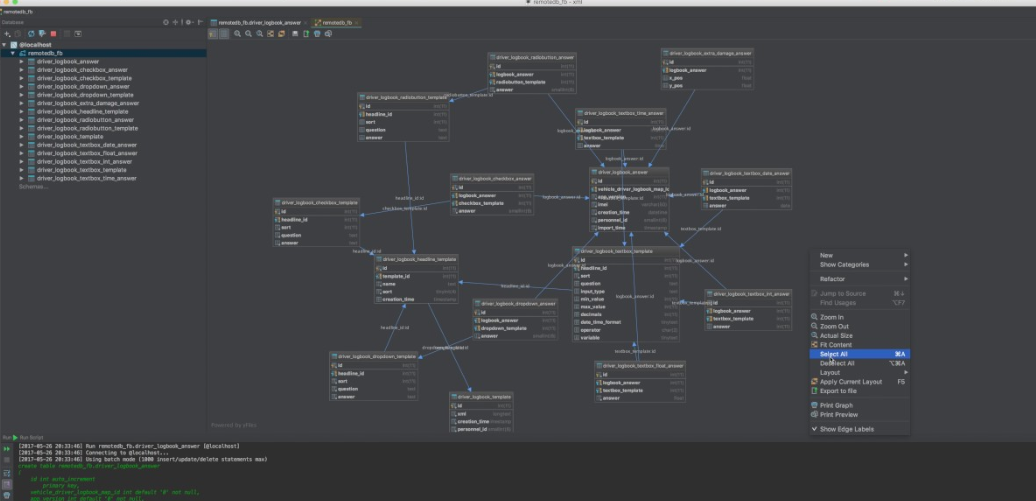Click the red stop icon in the Database toolbar
The image size is (1036, 501).
tap(54, 34)
